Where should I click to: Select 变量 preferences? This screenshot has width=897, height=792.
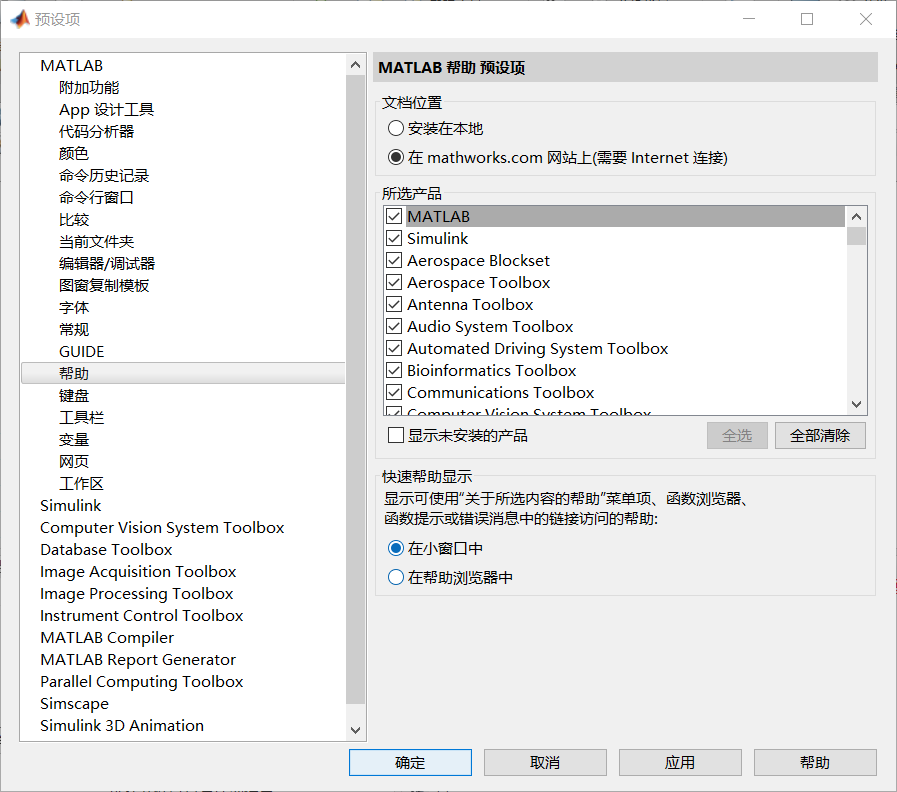pos(74,439)
